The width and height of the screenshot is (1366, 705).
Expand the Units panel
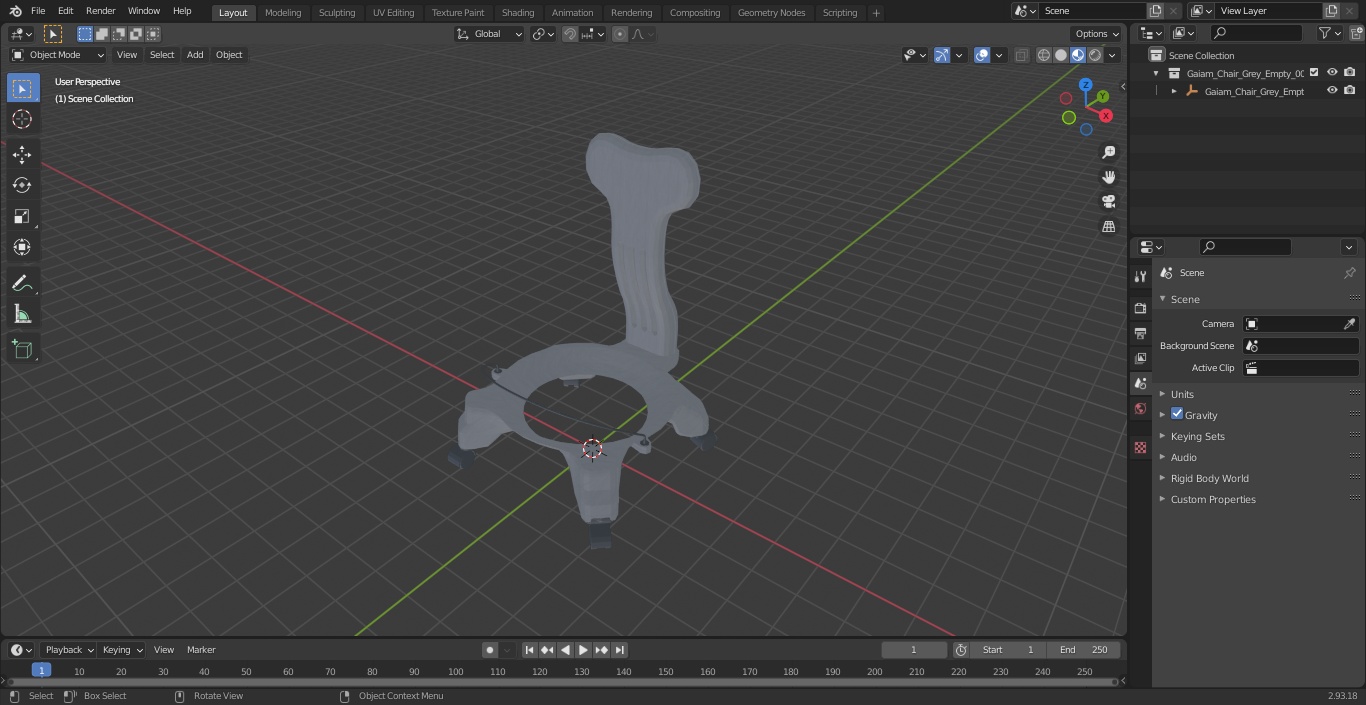tap(1182, 394)
